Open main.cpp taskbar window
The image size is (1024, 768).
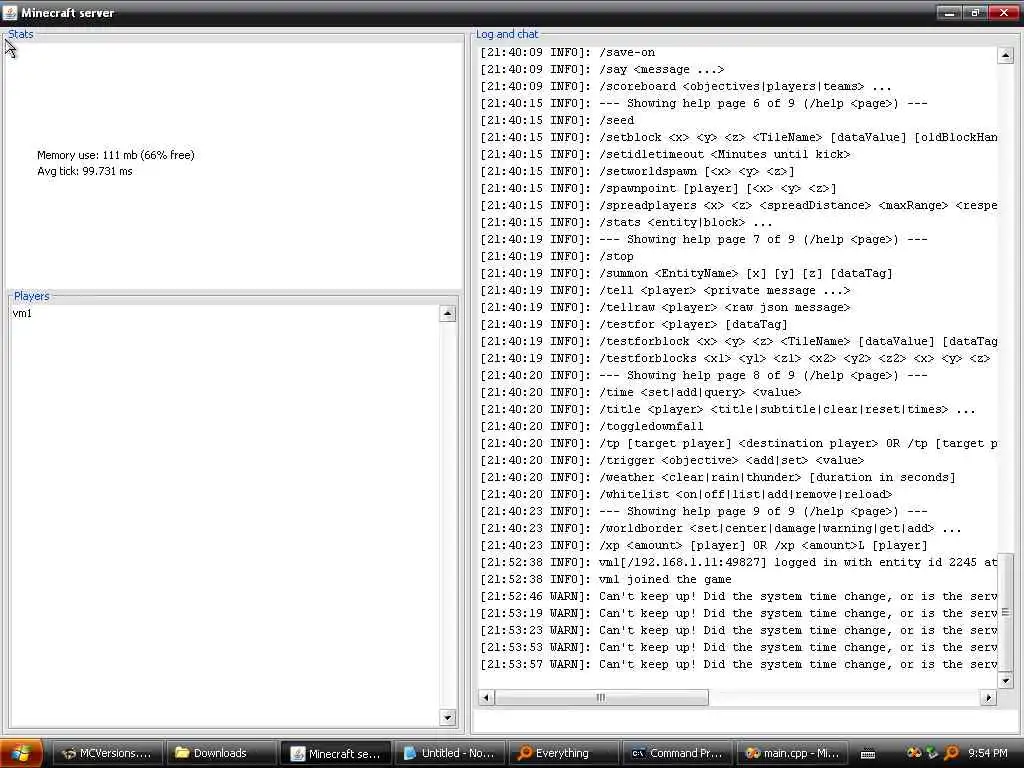(x=792, y=753)
